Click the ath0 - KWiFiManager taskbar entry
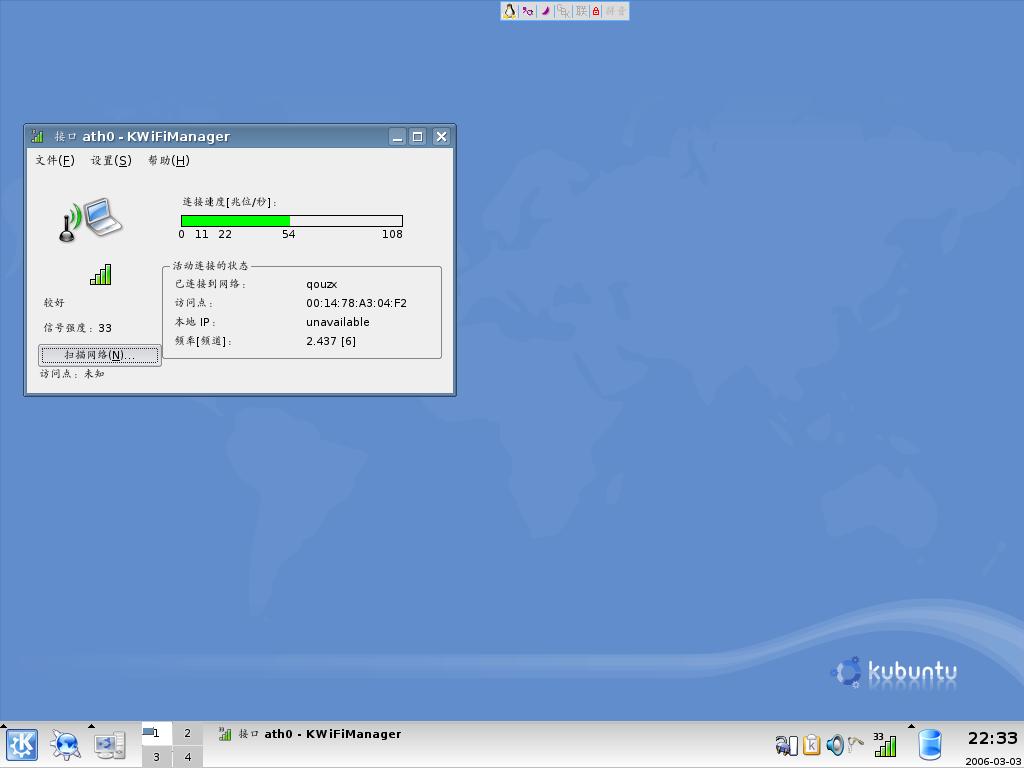Screen dimensions: 1024x768 [x=310, y=734]
